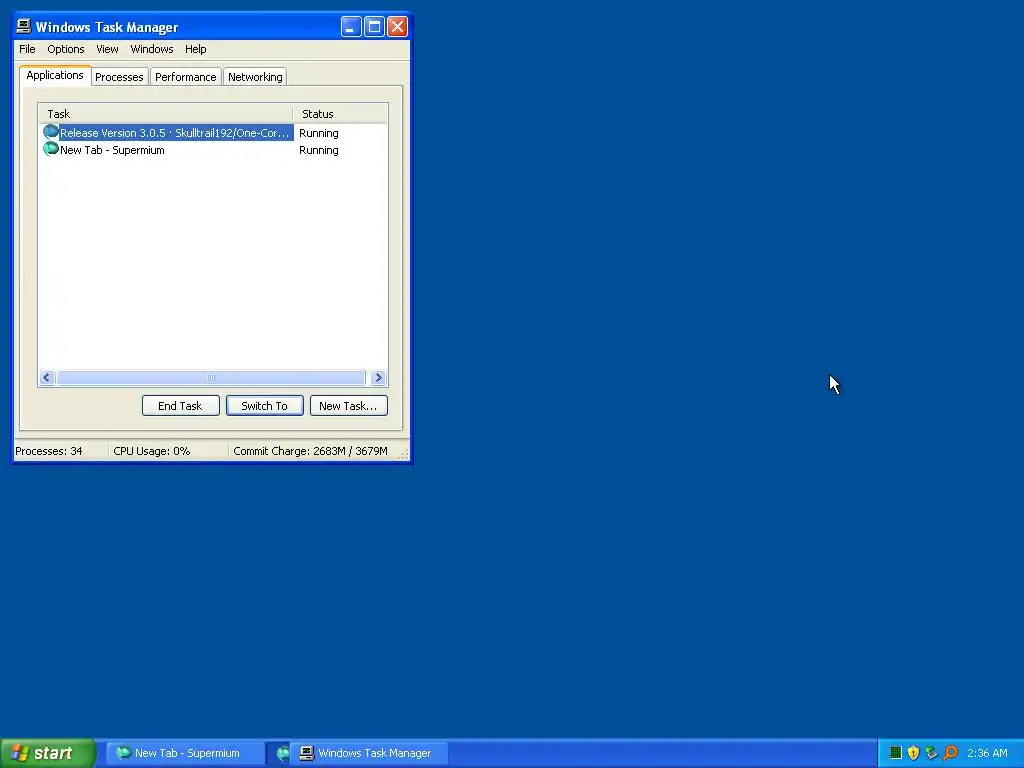Switch to the Performance tab
Screen dimensions: 1024x768
click(185, 77)
